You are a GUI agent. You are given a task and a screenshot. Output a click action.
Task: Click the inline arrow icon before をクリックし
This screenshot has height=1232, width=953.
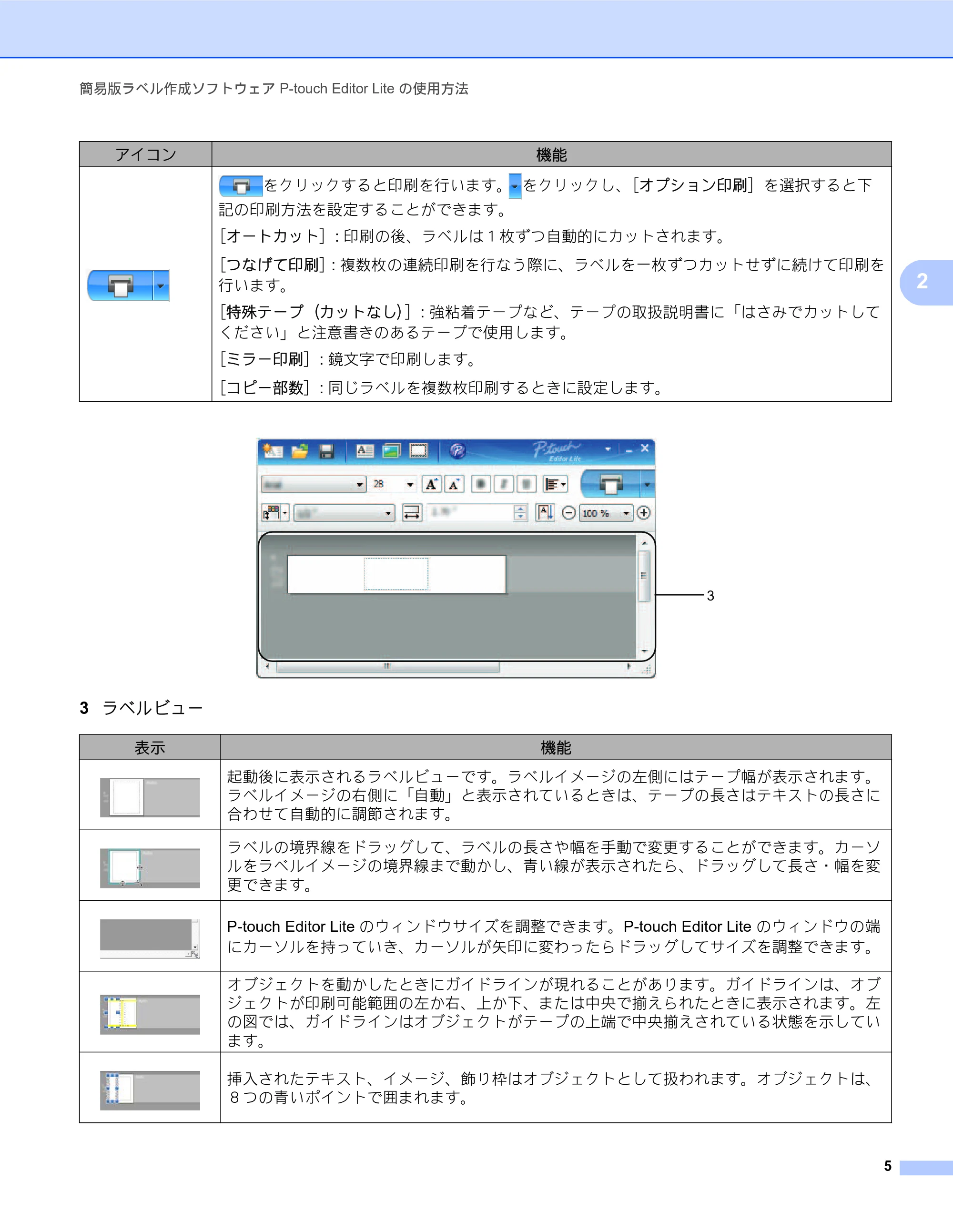(x=515, y=185)
